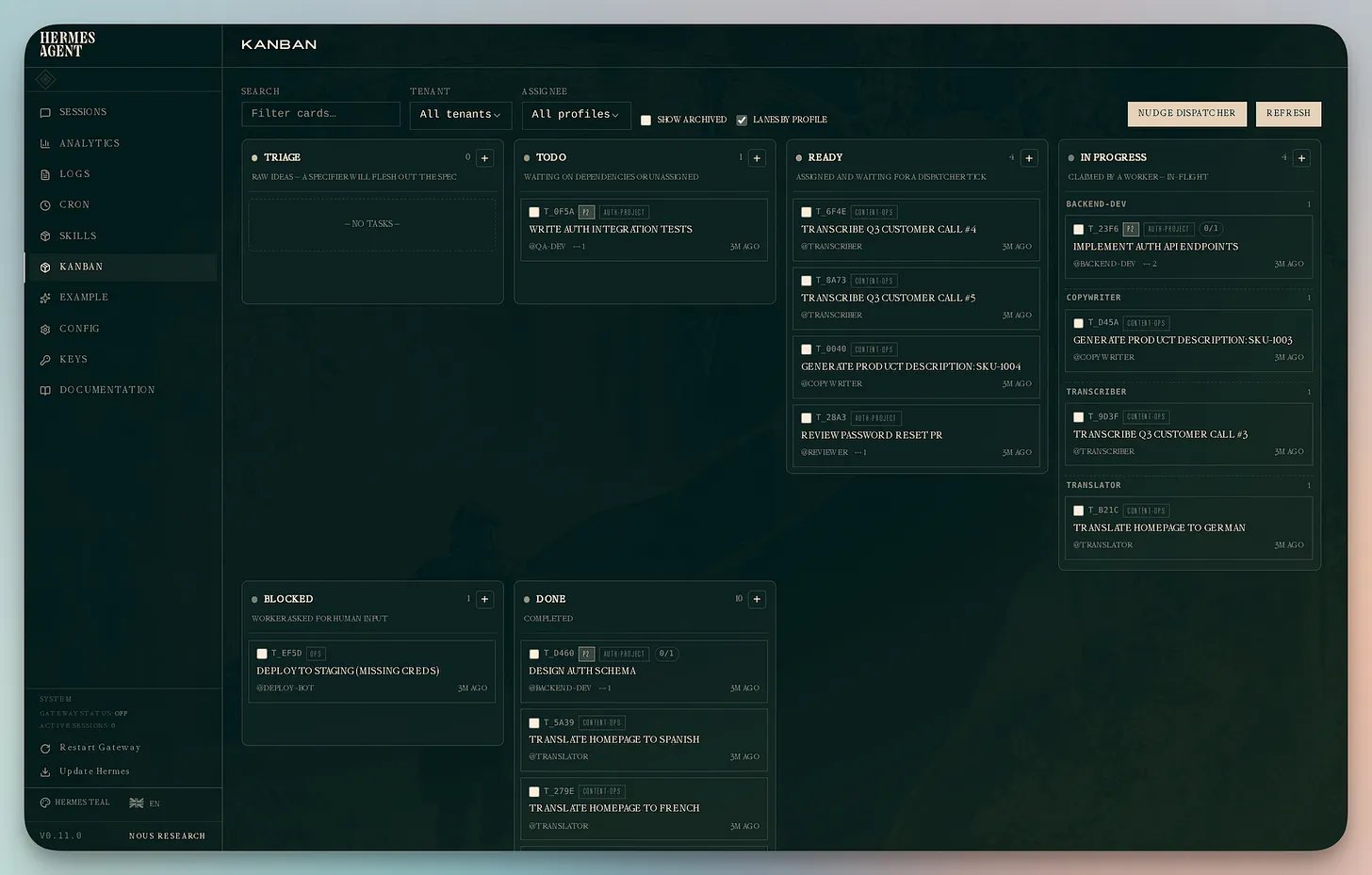1372x875 pixels.
Task: Click plus icon in In Progress header
Action: tap(1301, 158)
